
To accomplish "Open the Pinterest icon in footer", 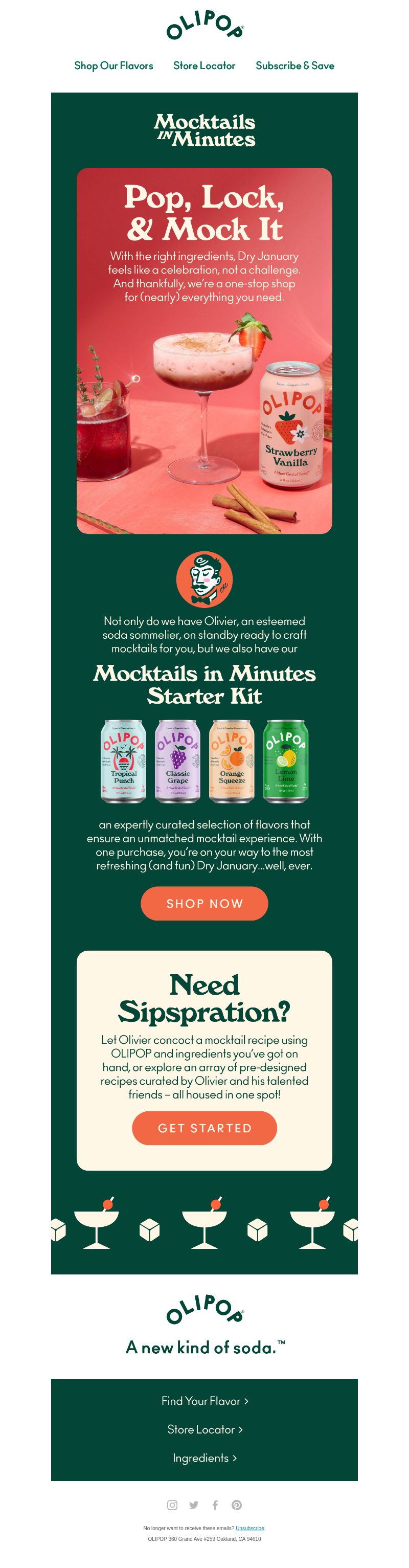I will [x=237, y=1505].
